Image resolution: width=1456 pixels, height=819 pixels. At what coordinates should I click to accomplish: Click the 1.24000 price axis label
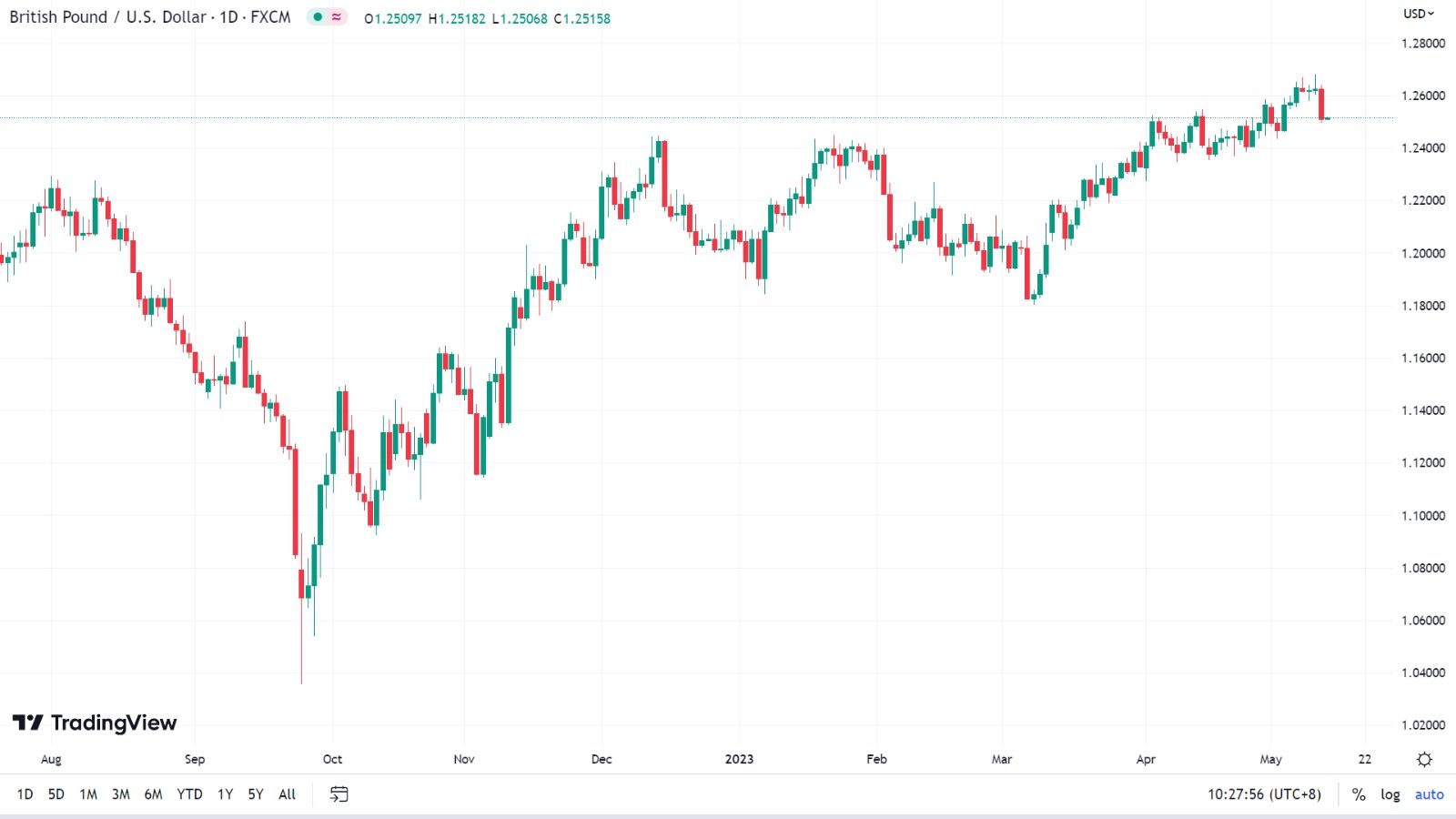click(1423, 148)
